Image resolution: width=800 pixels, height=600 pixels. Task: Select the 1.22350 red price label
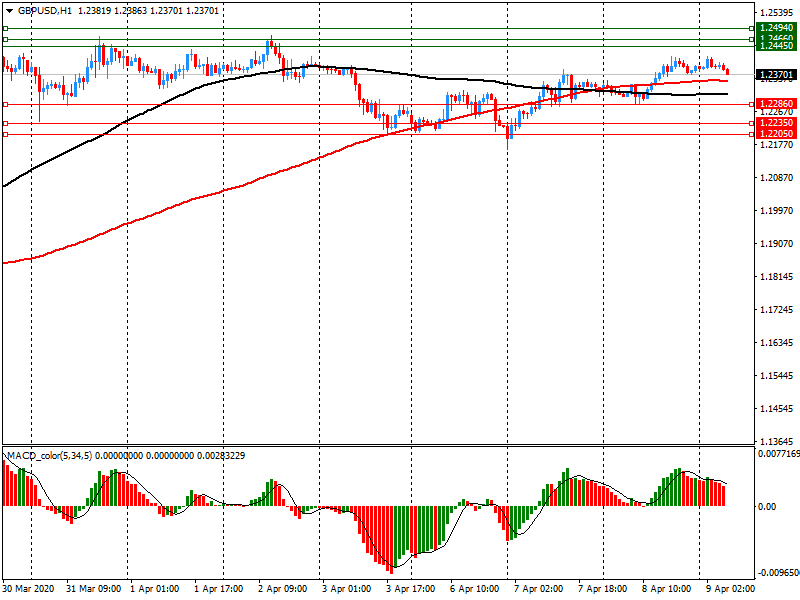point(776,123)
